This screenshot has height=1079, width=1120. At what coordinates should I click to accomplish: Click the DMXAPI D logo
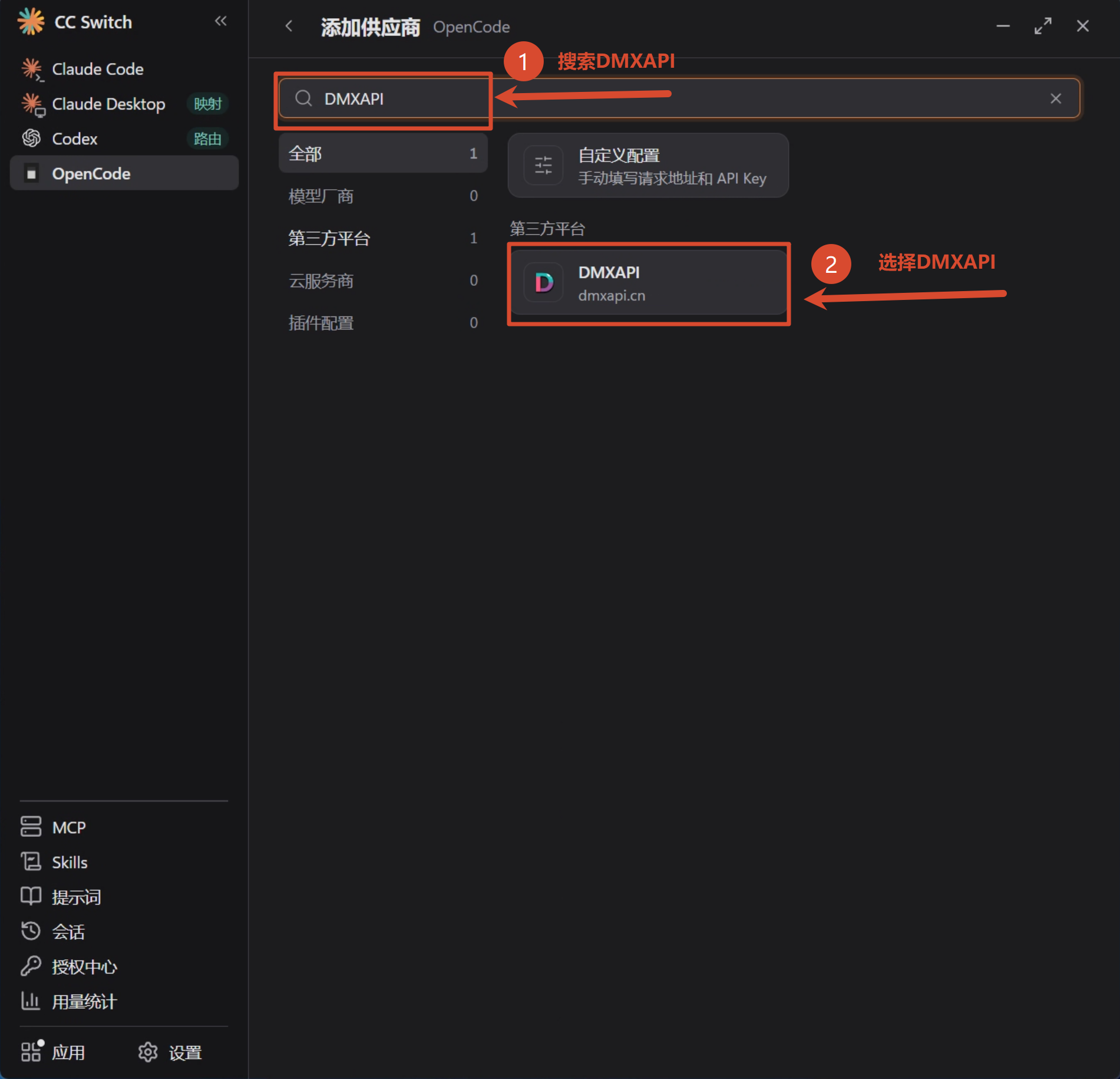click(x=543, y=283)
